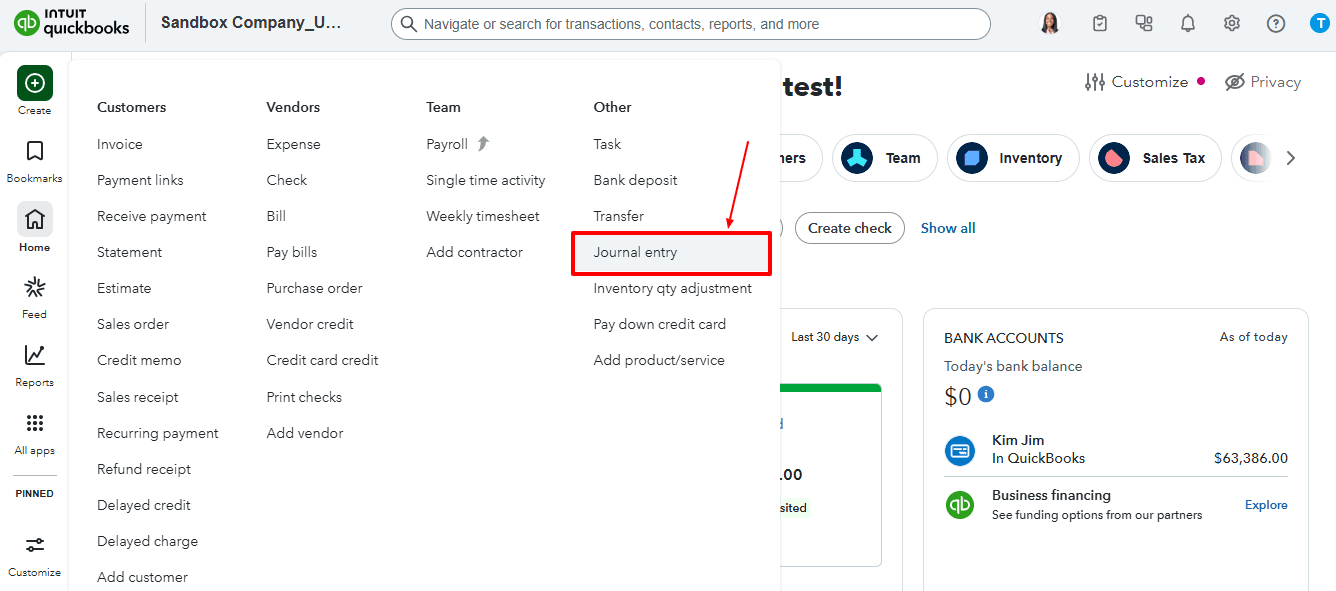Open the All apps grid icon
This screenshot has width=1336, height=591.
[x=35, y=424]
